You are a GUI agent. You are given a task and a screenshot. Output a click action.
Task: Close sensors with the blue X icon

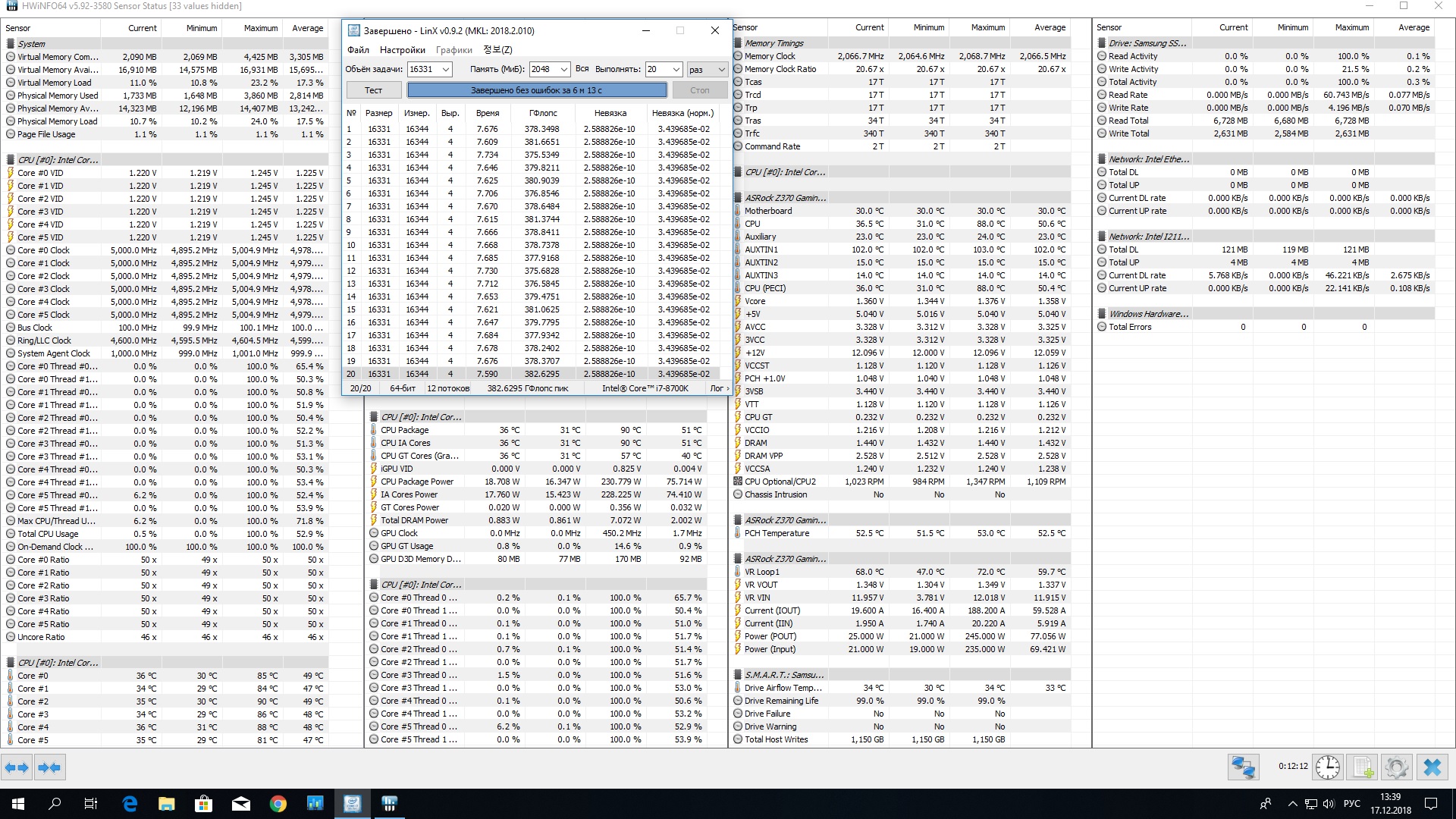[1432, 767]
